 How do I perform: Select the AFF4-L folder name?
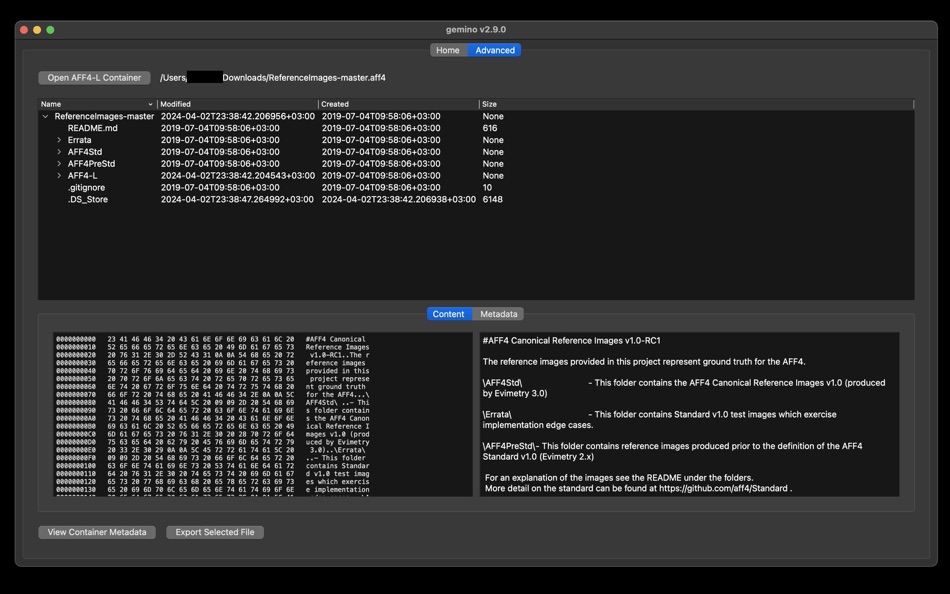tap(82, 176)
